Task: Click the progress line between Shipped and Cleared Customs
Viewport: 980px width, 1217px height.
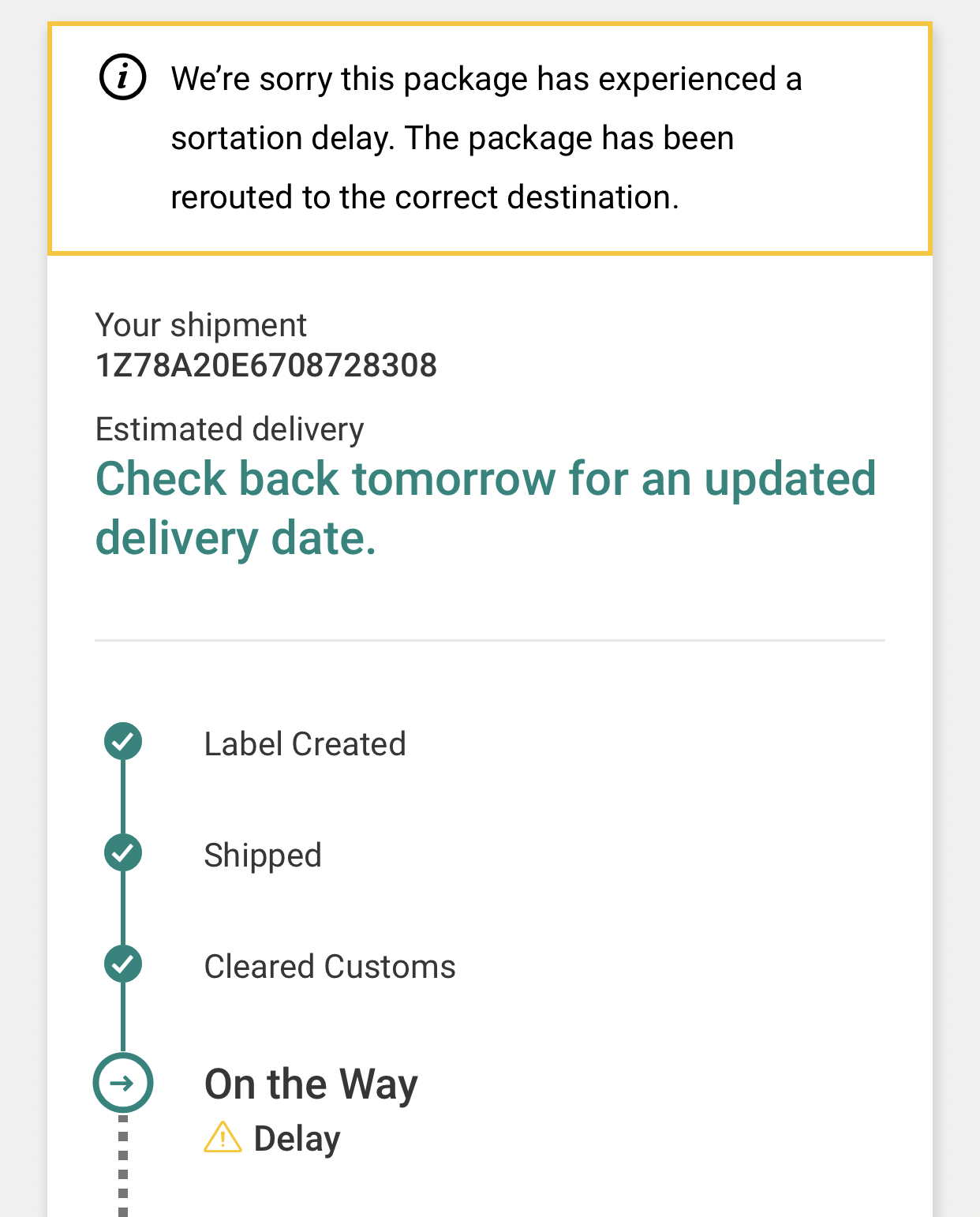Action: coord(123,908)
